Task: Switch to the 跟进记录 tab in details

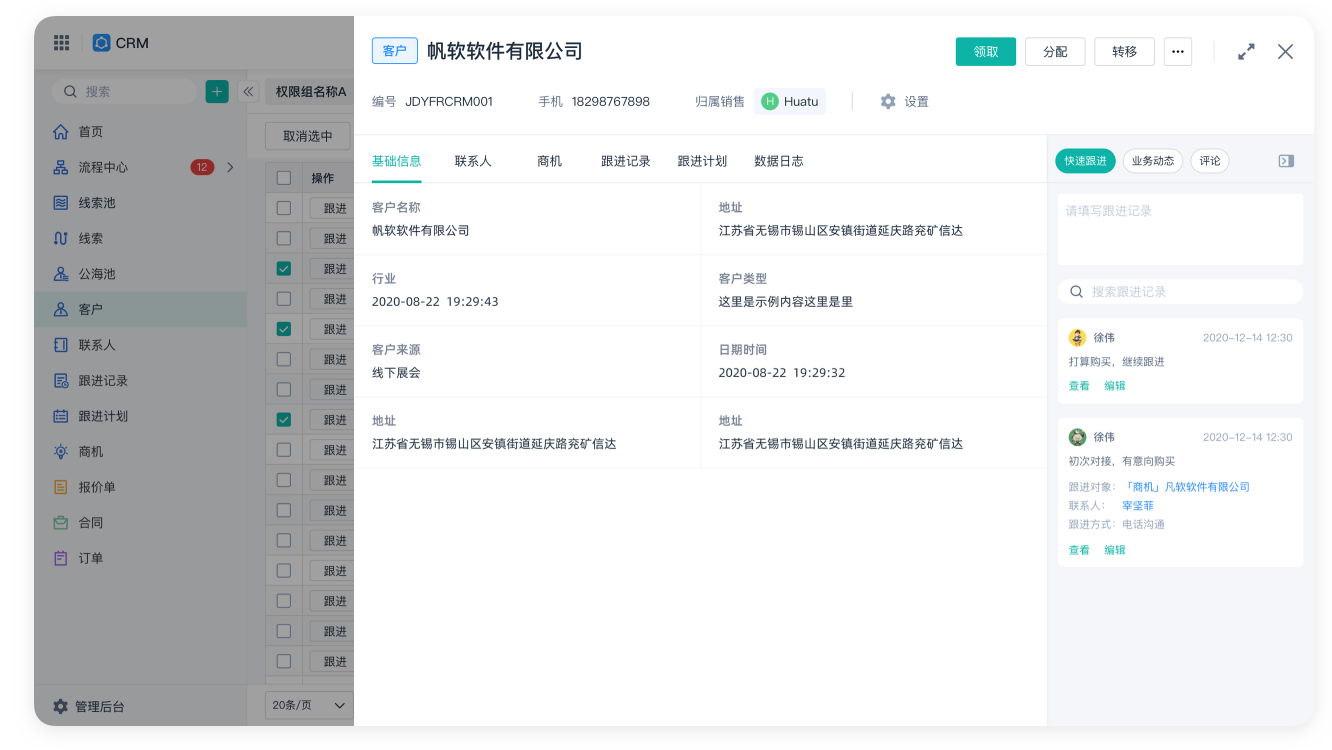Action: point(626,161)
